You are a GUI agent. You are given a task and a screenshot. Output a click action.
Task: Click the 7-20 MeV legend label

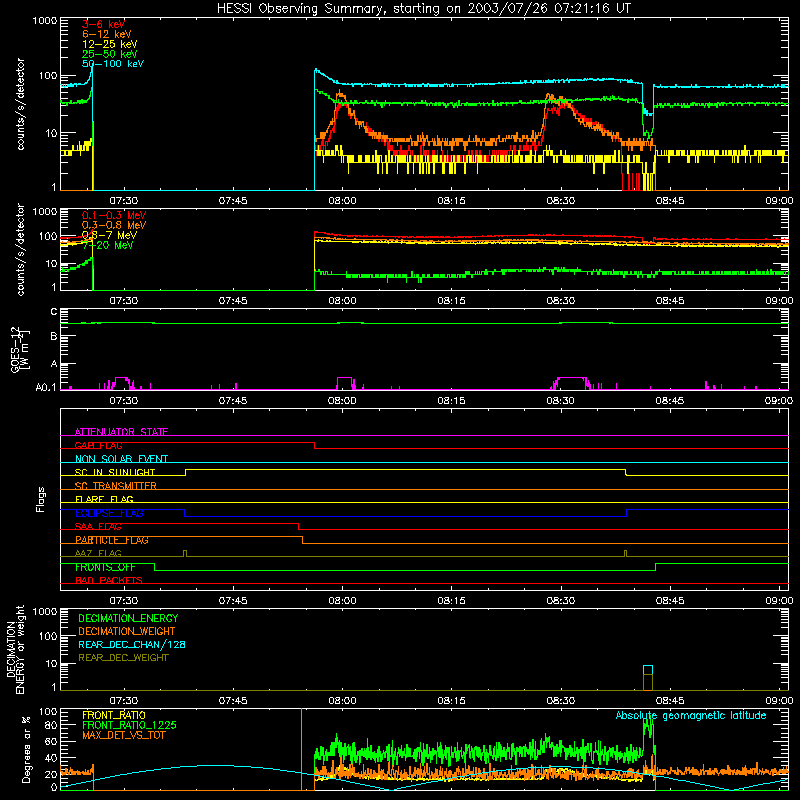(x=107, y=245)
